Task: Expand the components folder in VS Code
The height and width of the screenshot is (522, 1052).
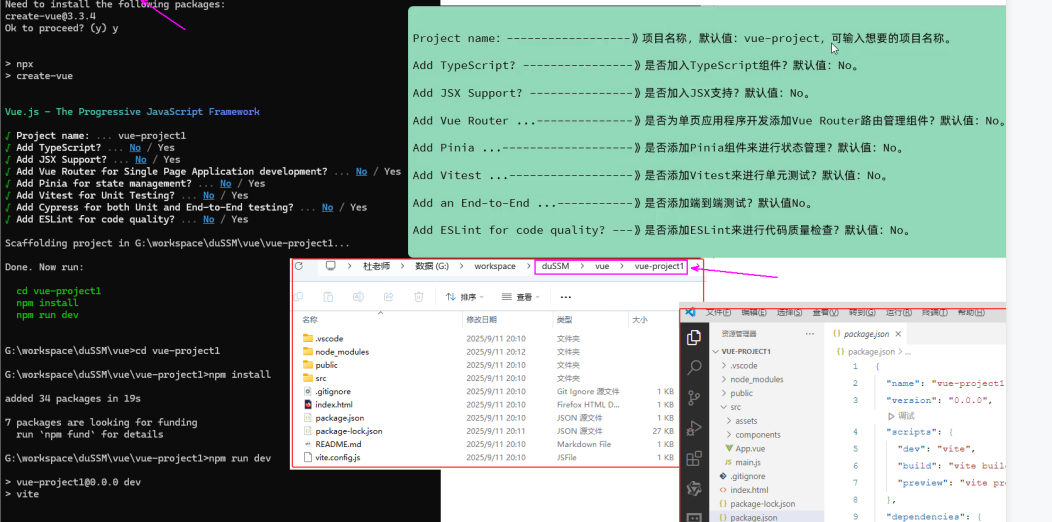Action: click(x=757, y=435)
